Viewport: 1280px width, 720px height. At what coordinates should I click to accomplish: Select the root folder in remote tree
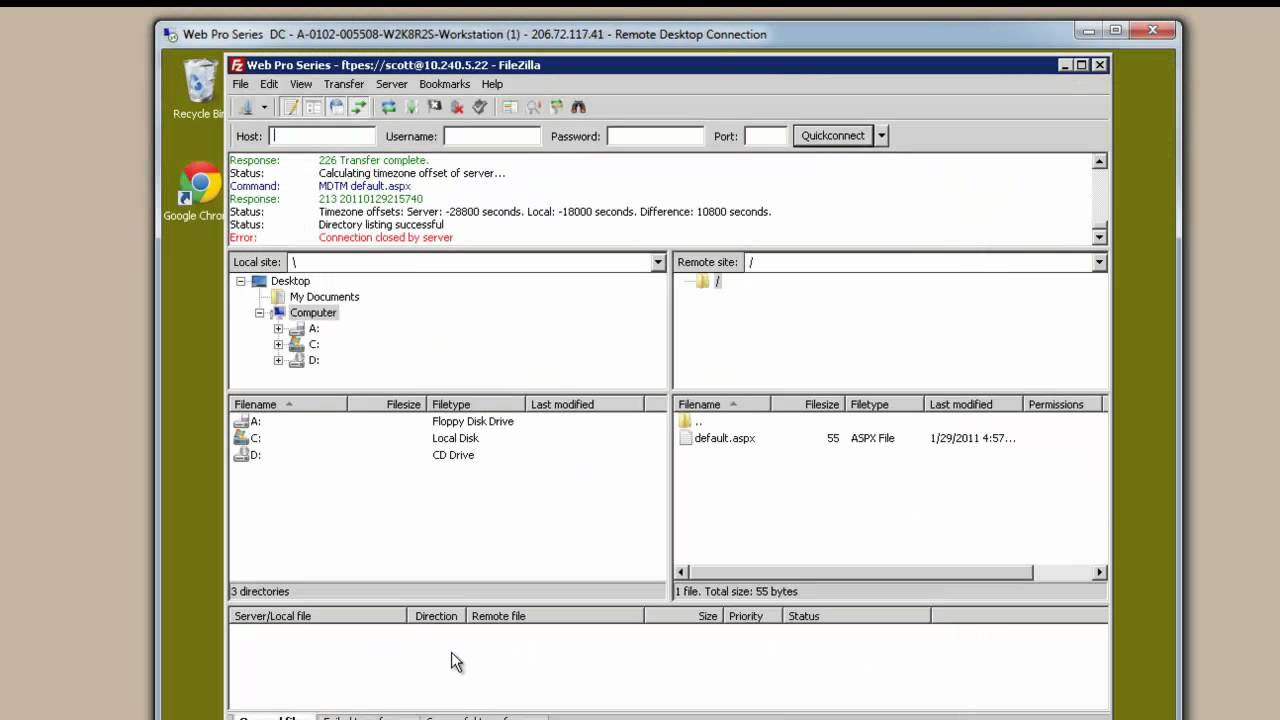(717, 281)
